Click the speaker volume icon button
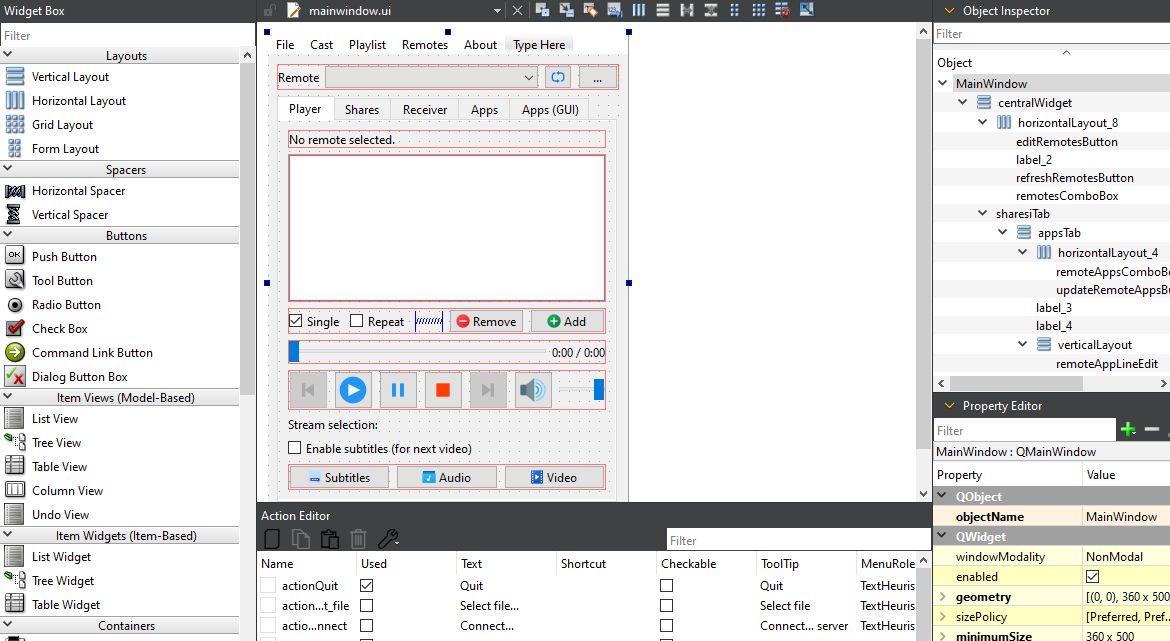 pos(533,390)
